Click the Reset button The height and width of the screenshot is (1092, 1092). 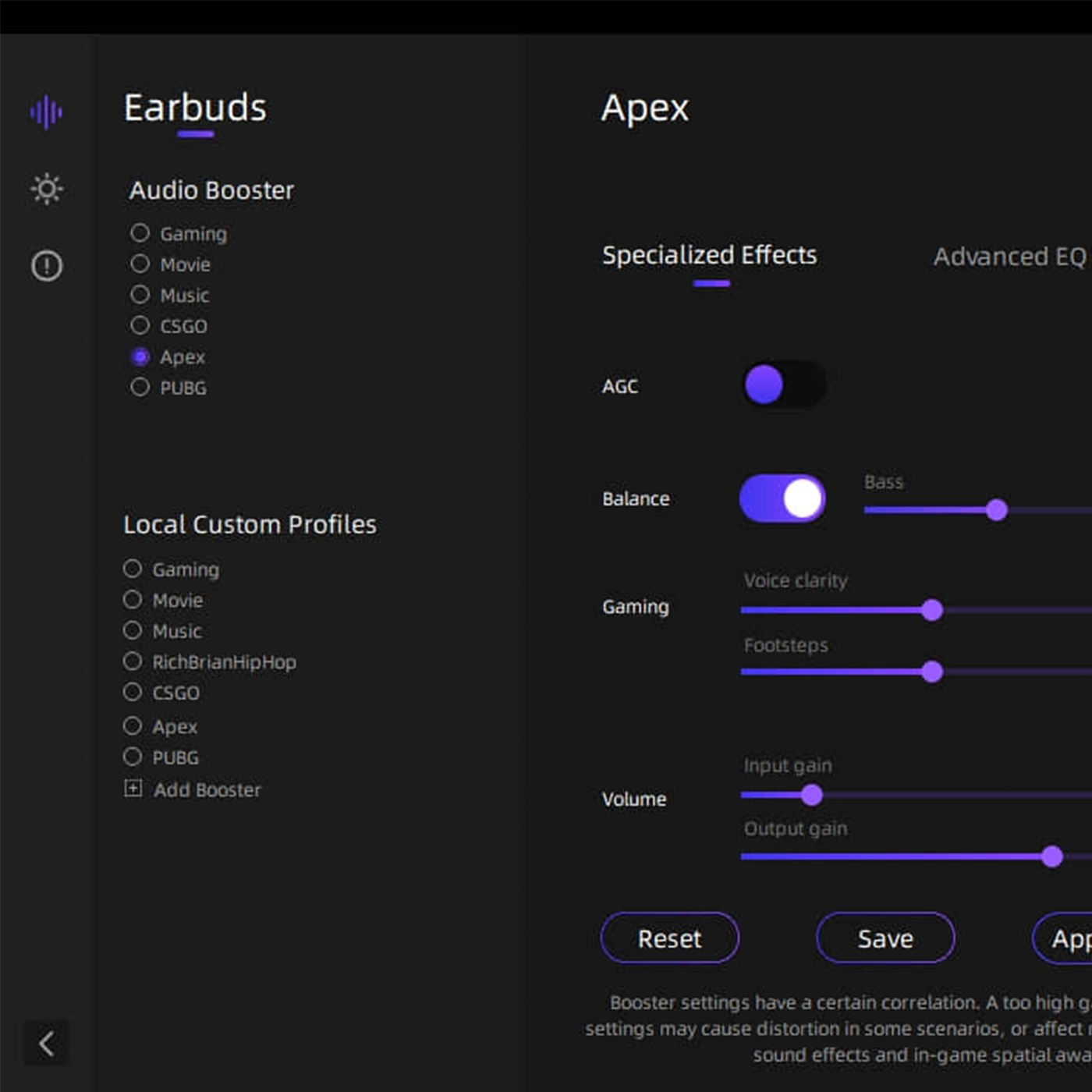click(x=669, y=938)
